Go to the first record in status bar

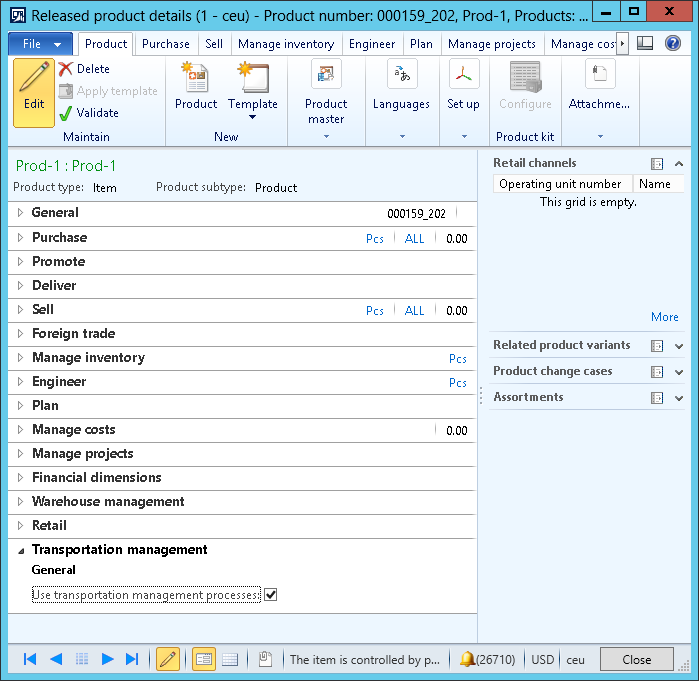(30, 659)
